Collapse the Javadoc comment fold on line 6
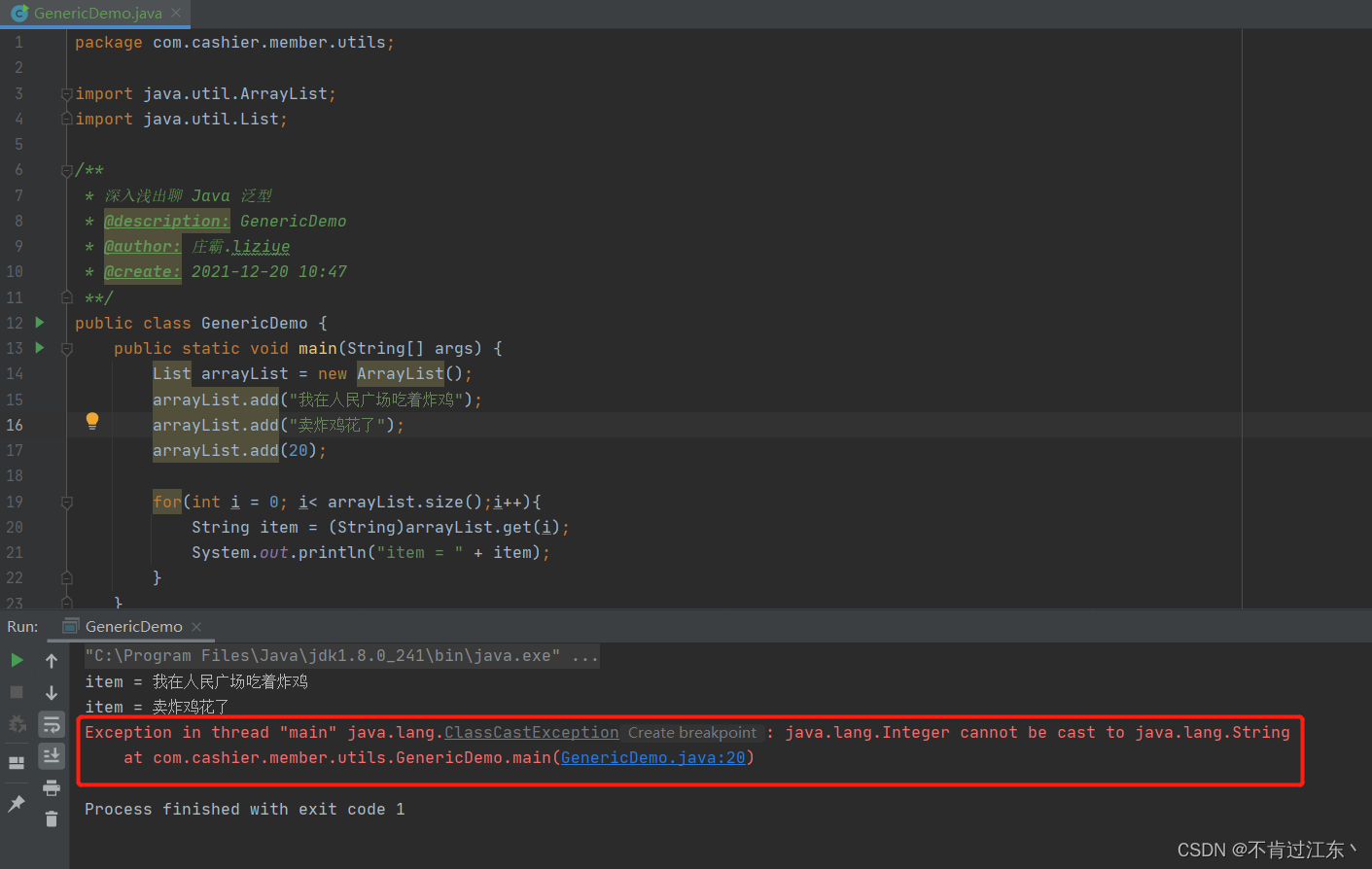This screenshot has width=1372, height=869. pyautogui.click(x=66, y=170)
